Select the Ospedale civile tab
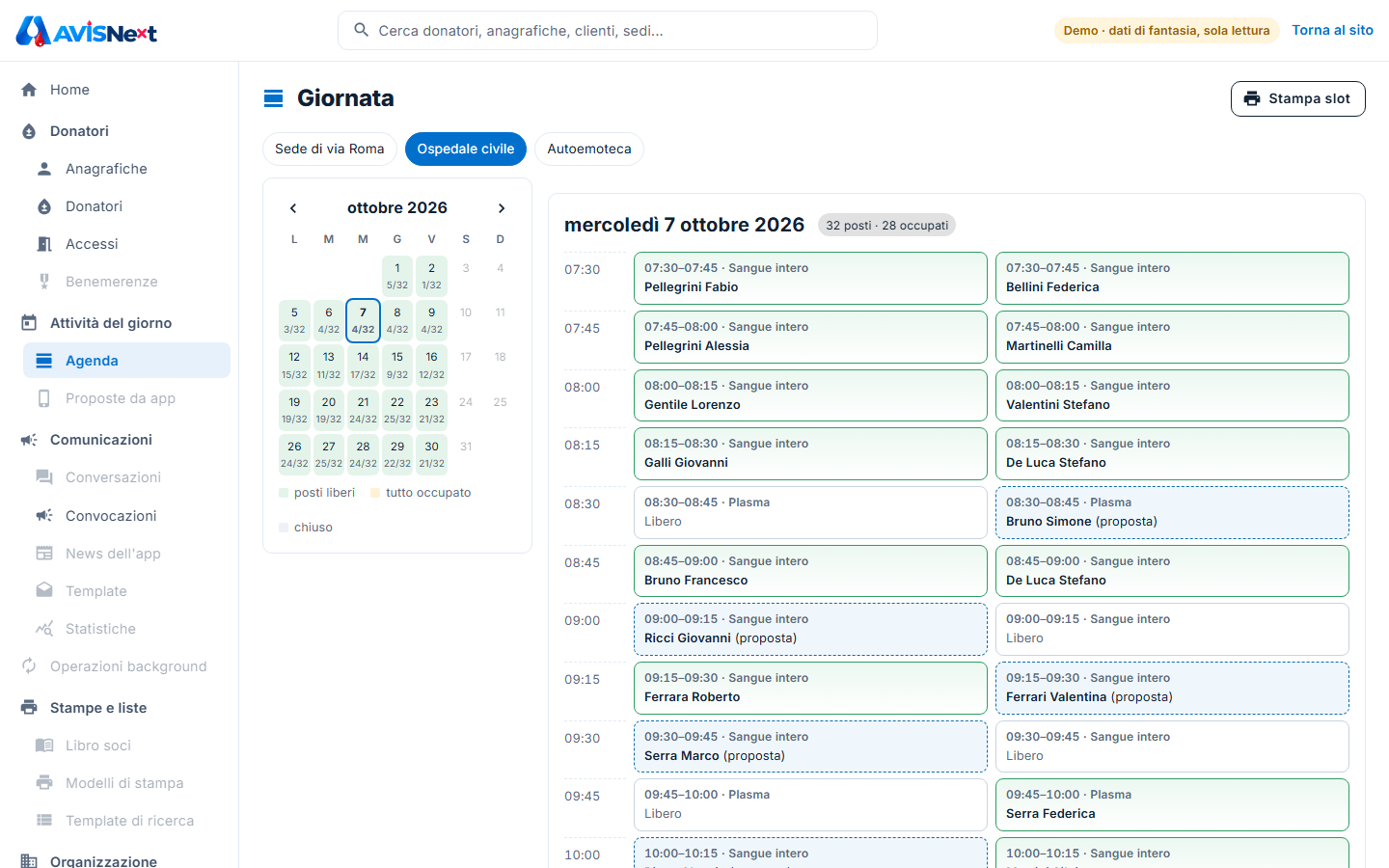 click(466, 149)
